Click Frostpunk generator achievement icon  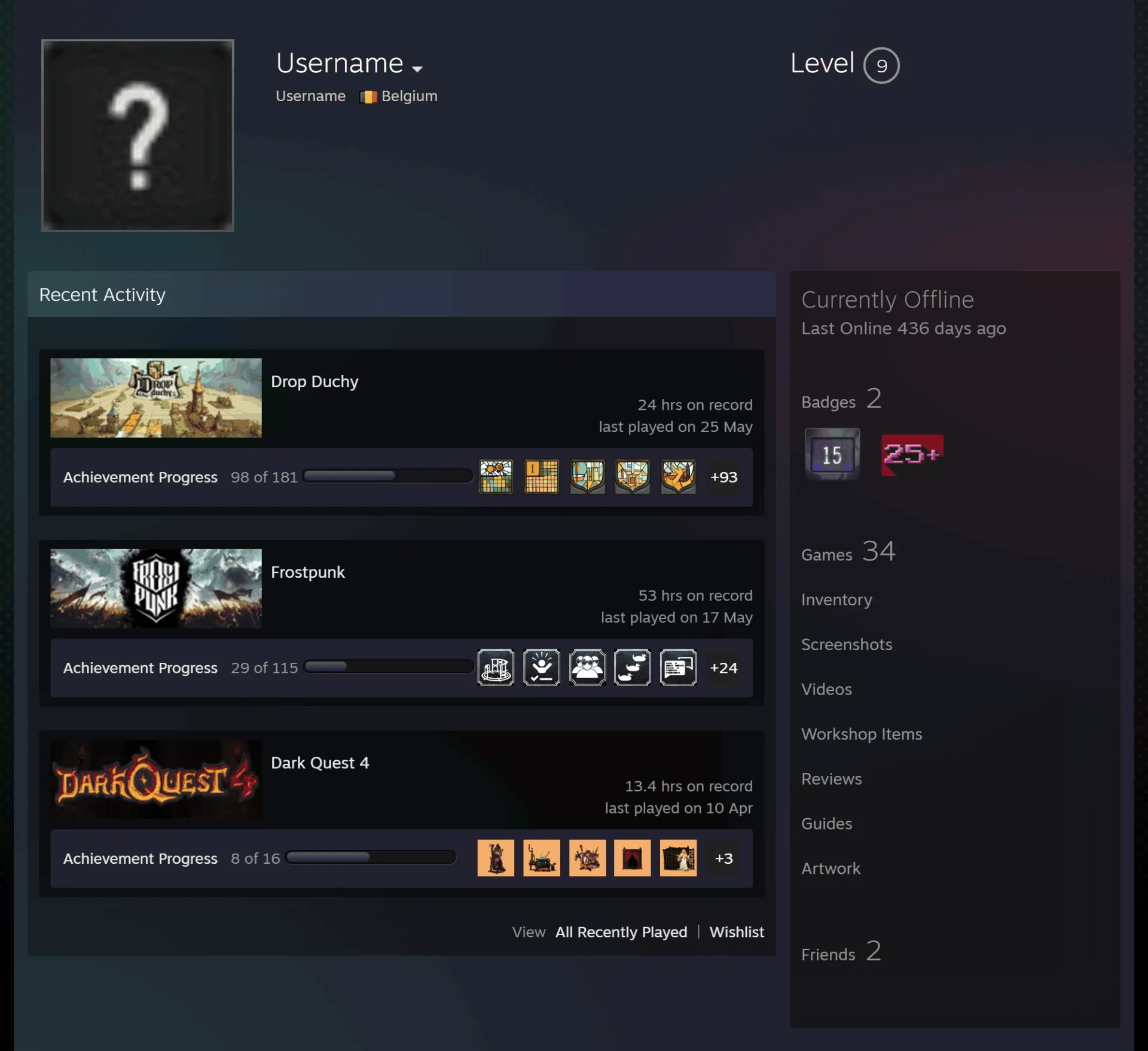pyautogui.click(x=496, y=668)
